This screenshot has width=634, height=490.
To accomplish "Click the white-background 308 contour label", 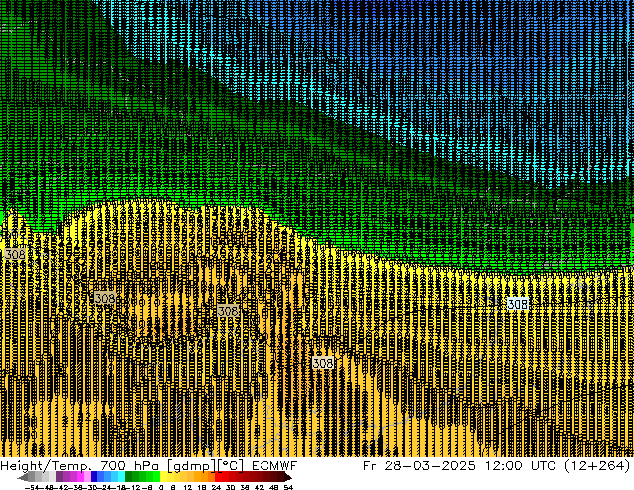I will pos(518,304).
